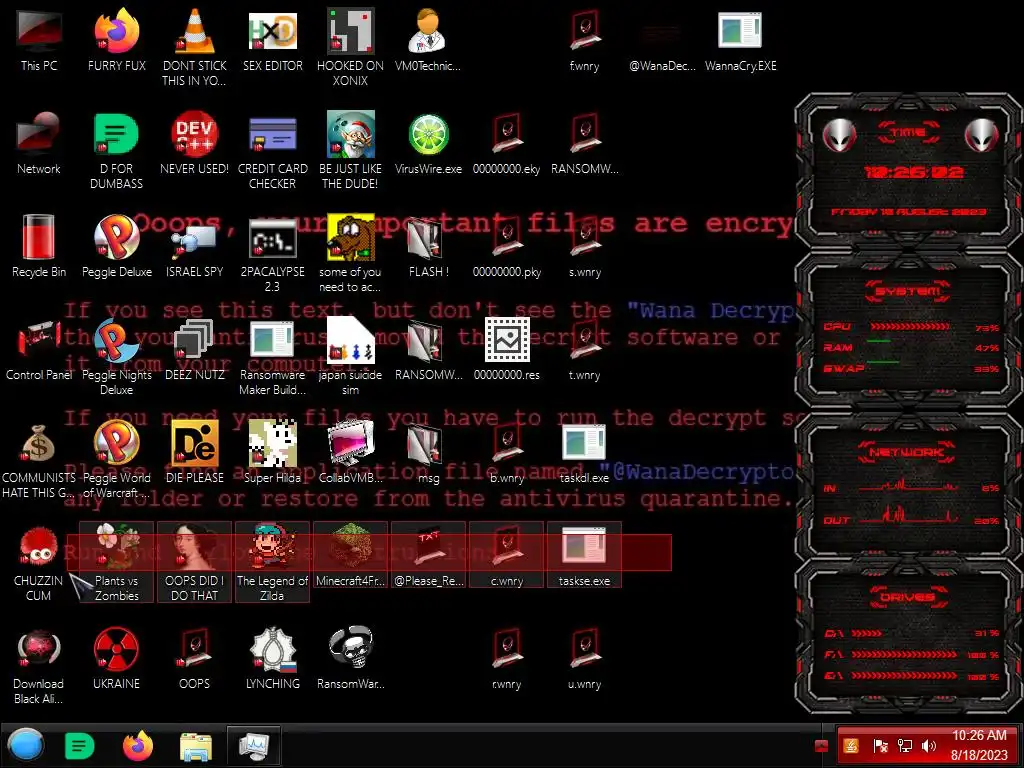Launch VirusWire.exe lime icon
The width and height of the screenshot is (1024, 768).
pos(428,144)
